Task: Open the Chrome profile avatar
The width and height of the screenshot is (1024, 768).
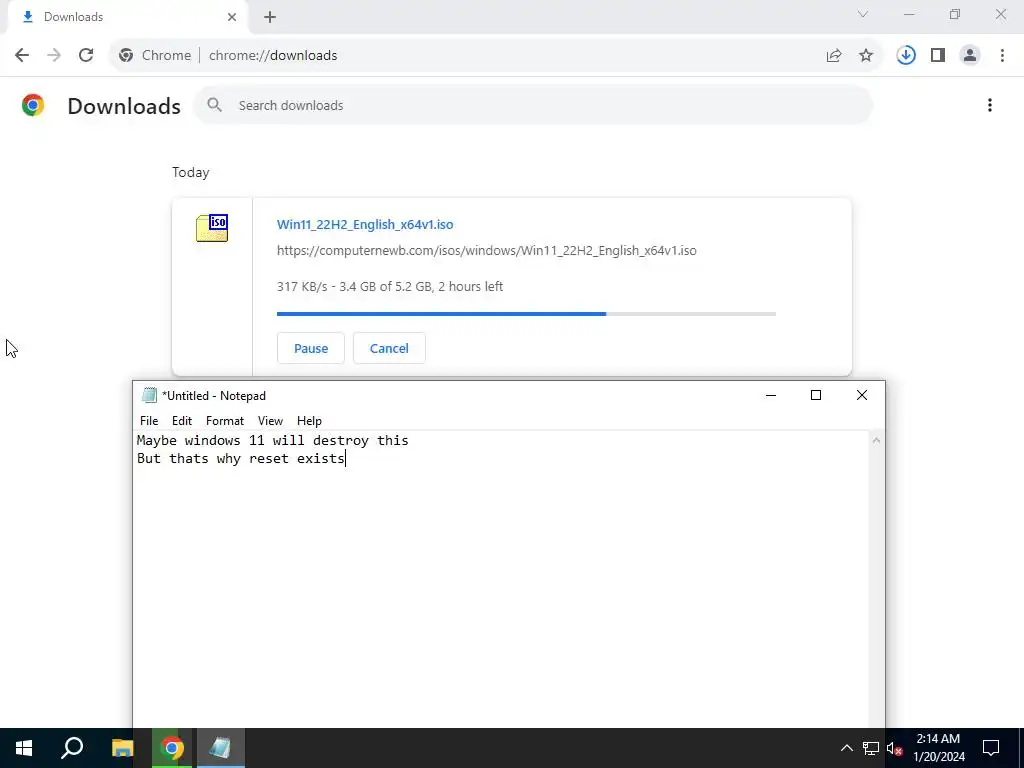Action: [x=970, y=56]
